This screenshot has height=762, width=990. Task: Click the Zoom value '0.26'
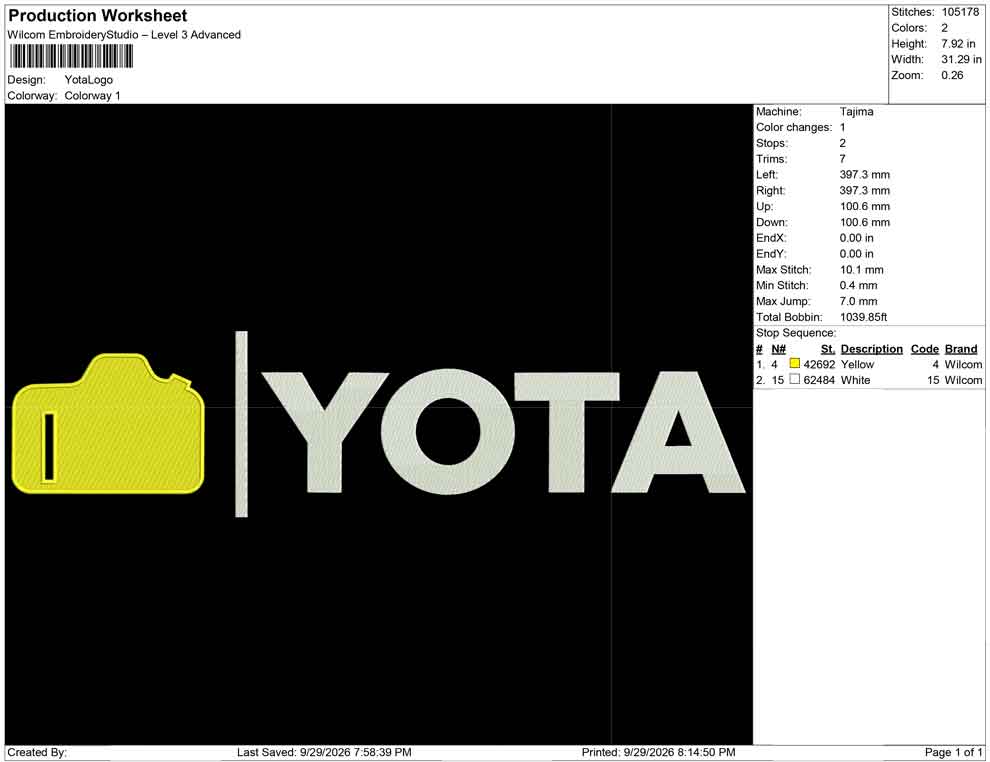tap(952, 75)
